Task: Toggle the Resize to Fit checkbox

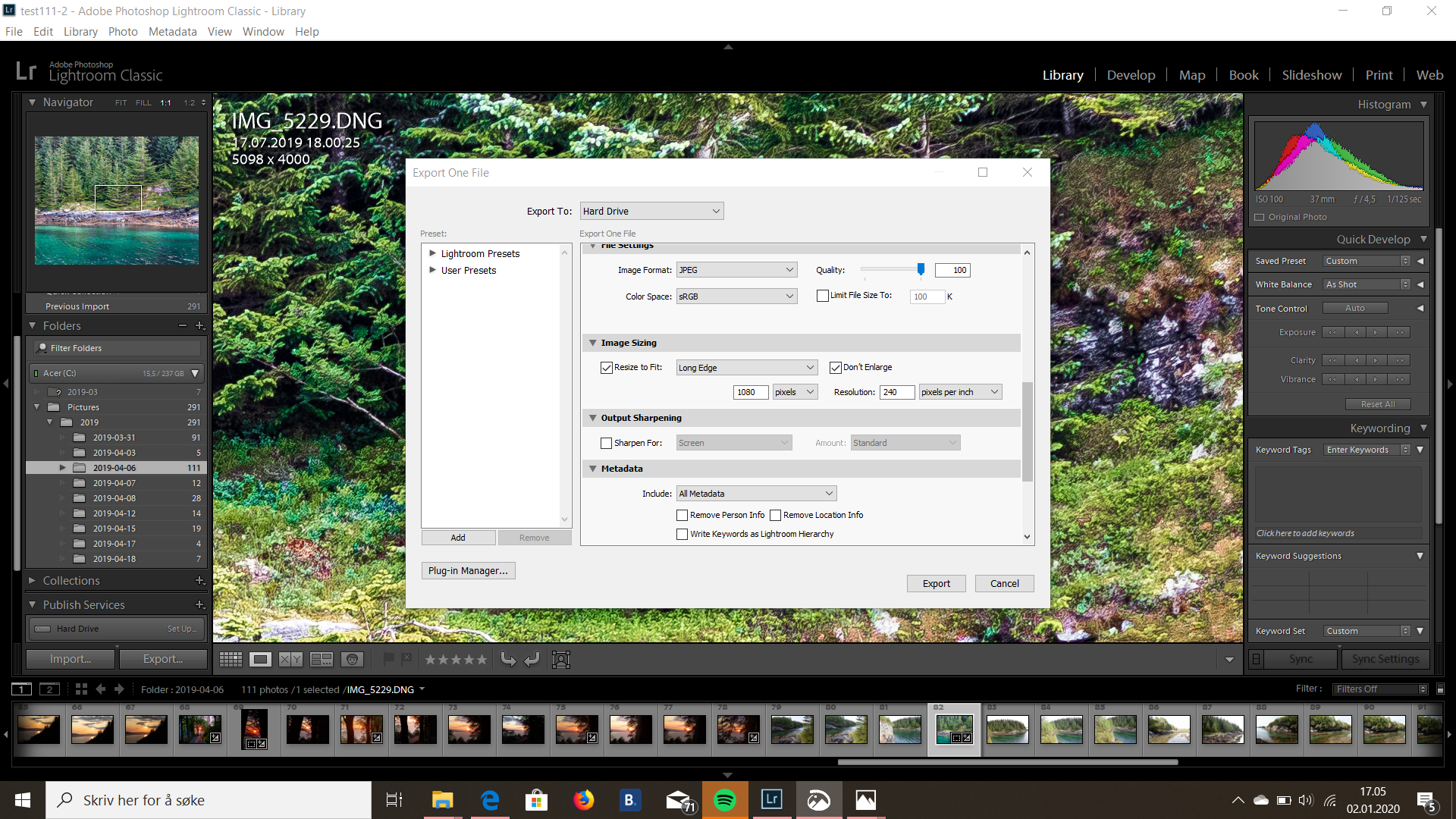Action: point(604,367)
